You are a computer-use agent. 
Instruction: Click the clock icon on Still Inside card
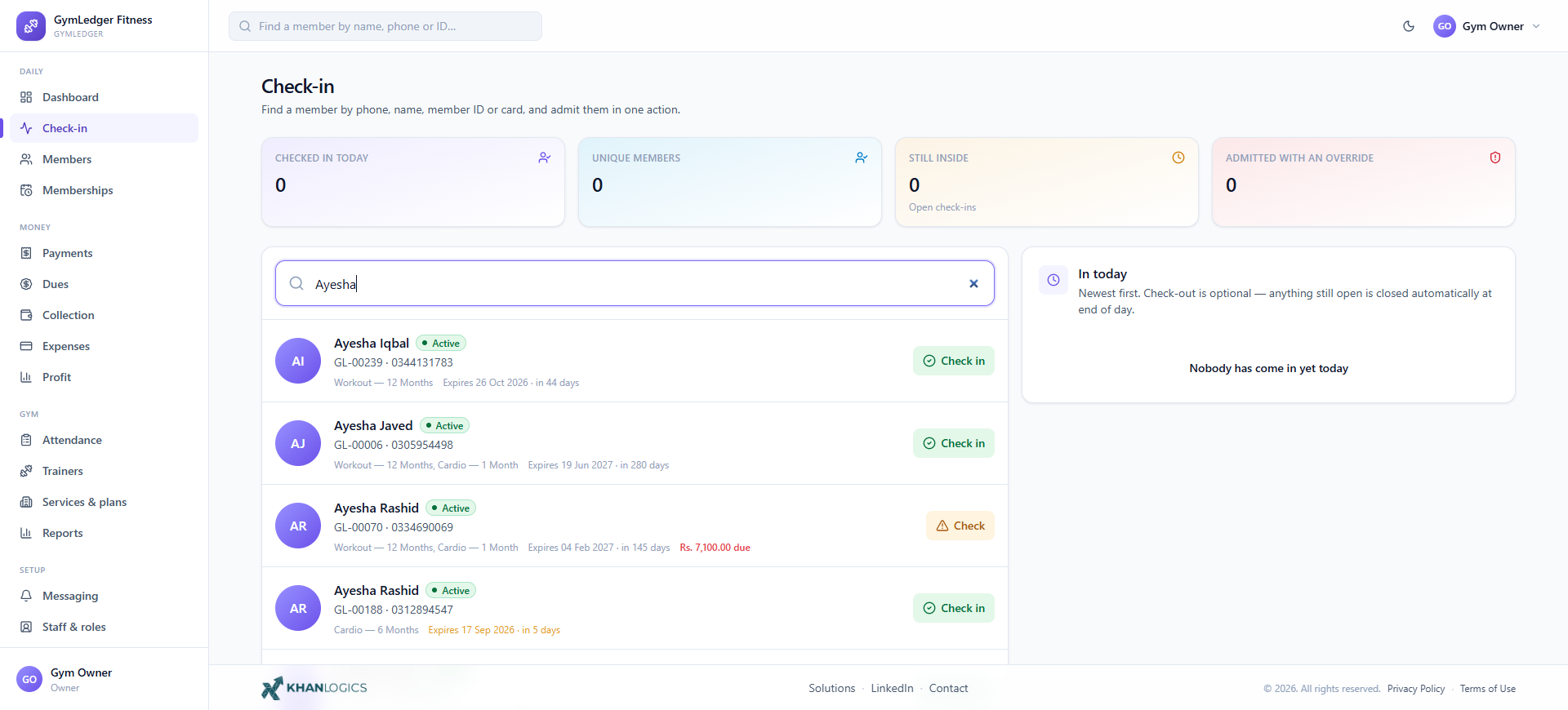[x=1178, y=158]
